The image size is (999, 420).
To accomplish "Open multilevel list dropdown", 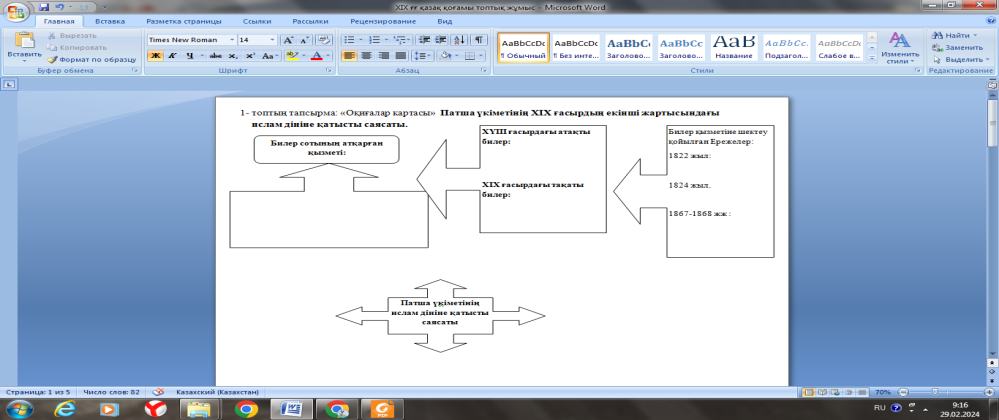I will (x=409, y=40).
